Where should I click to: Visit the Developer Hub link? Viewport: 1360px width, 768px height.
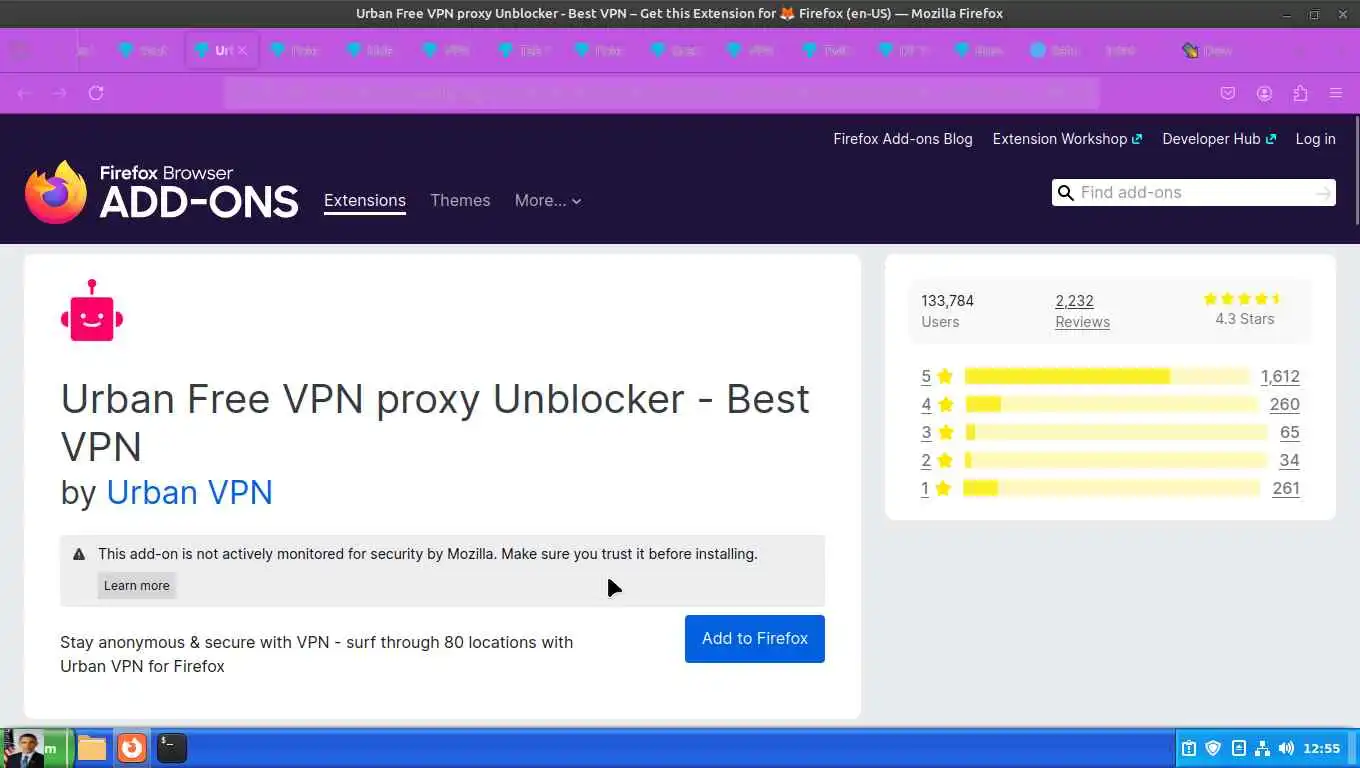point(1219,139)
